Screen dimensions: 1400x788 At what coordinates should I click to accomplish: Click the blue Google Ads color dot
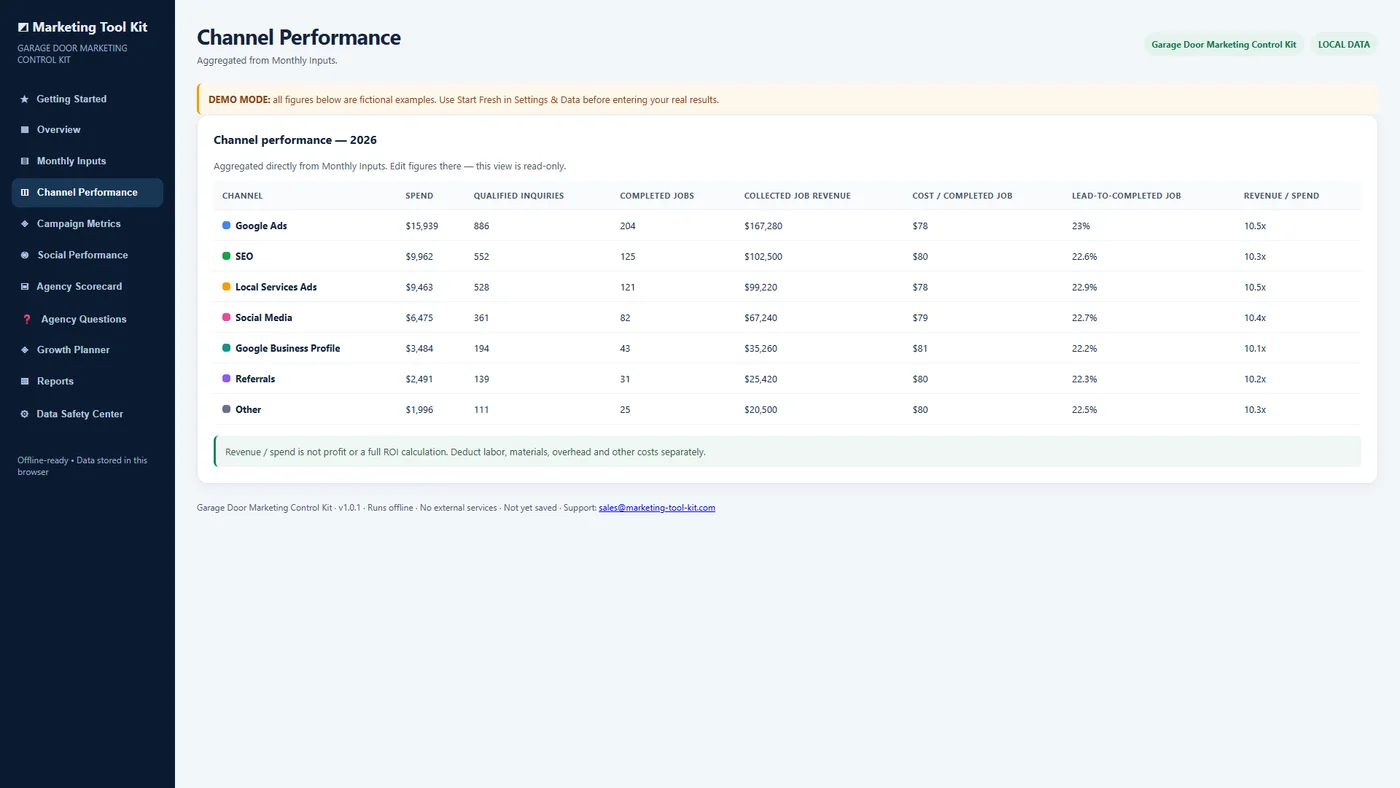pos(226,226)
